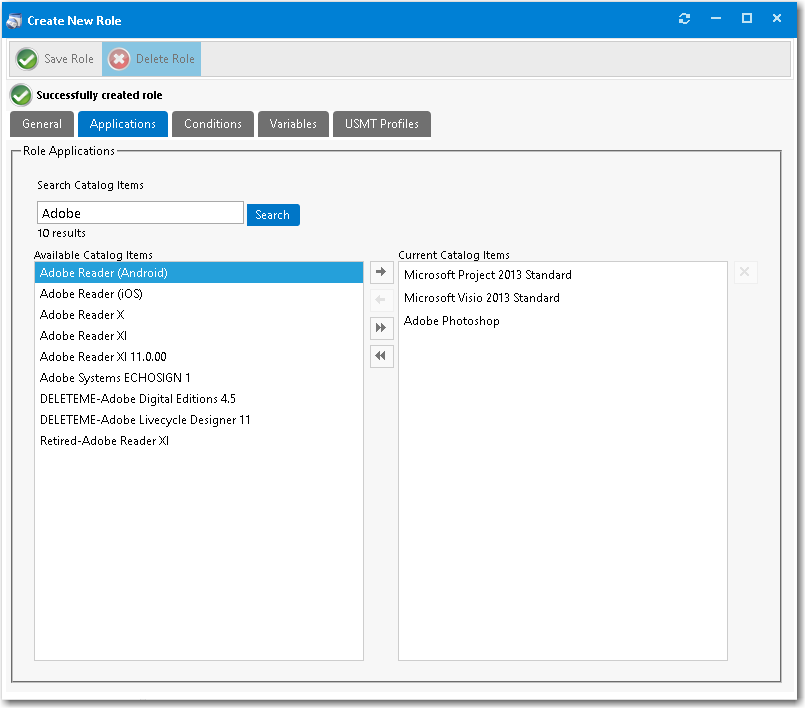
Task: Select Adobe Reader (iOS) in available list
Action: point(91,294)
